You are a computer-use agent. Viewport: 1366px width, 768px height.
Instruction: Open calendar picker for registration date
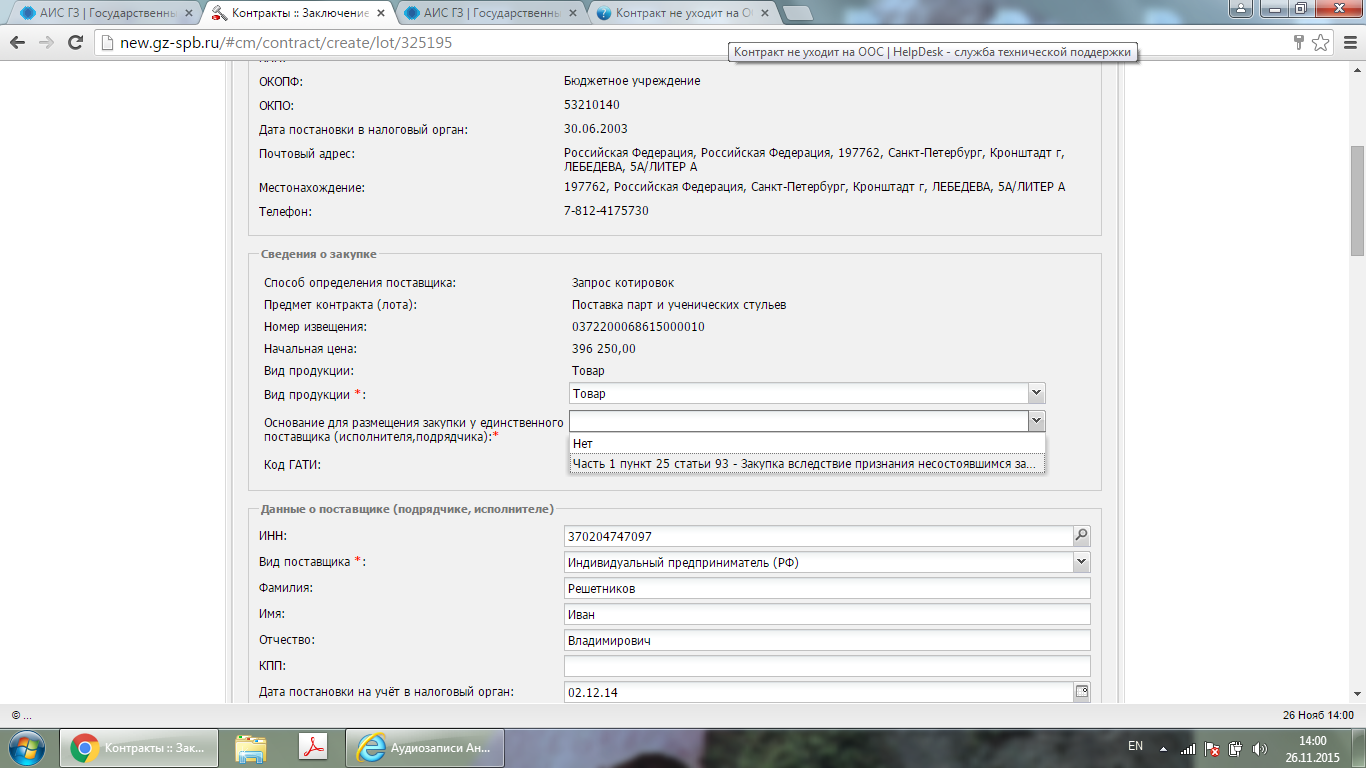pos(1081,691)
